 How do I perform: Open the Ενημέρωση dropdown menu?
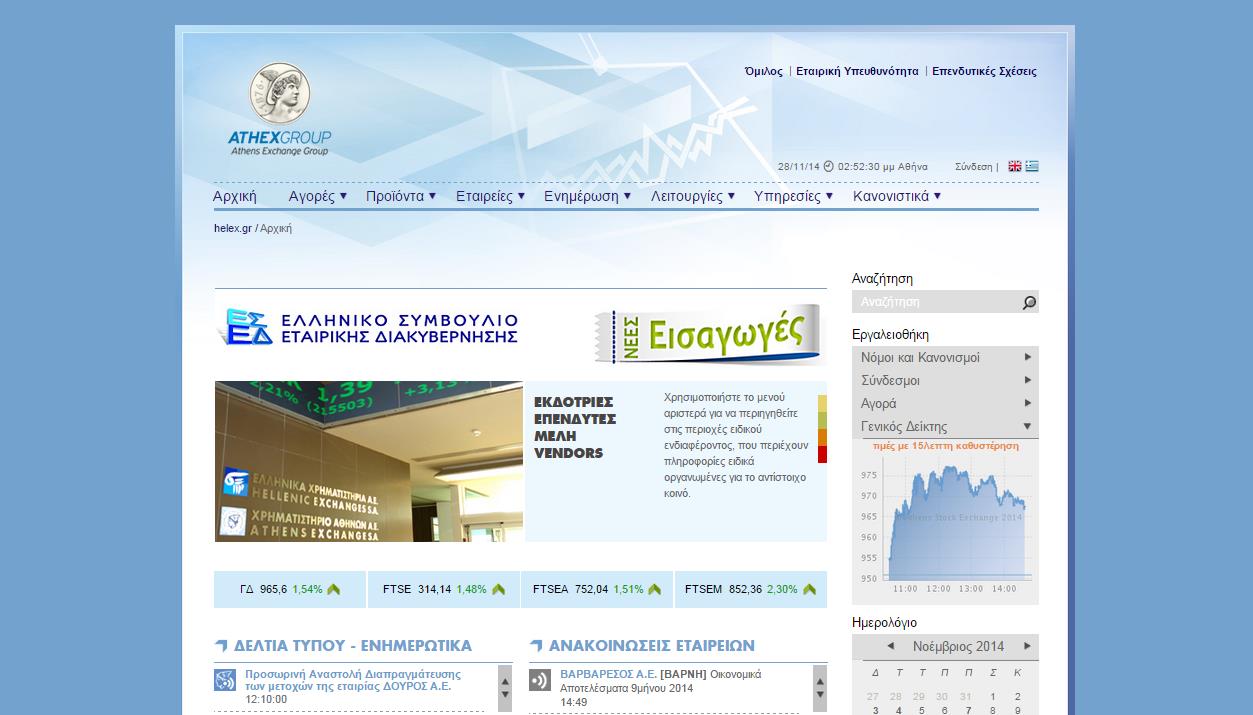[588, 196]
